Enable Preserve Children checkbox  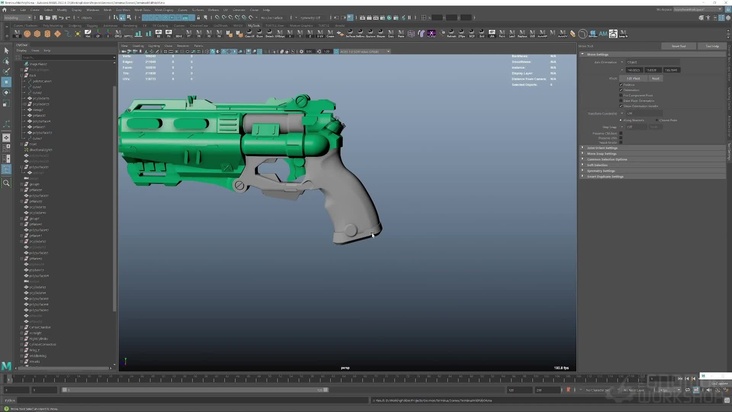(x=621, y=133)
